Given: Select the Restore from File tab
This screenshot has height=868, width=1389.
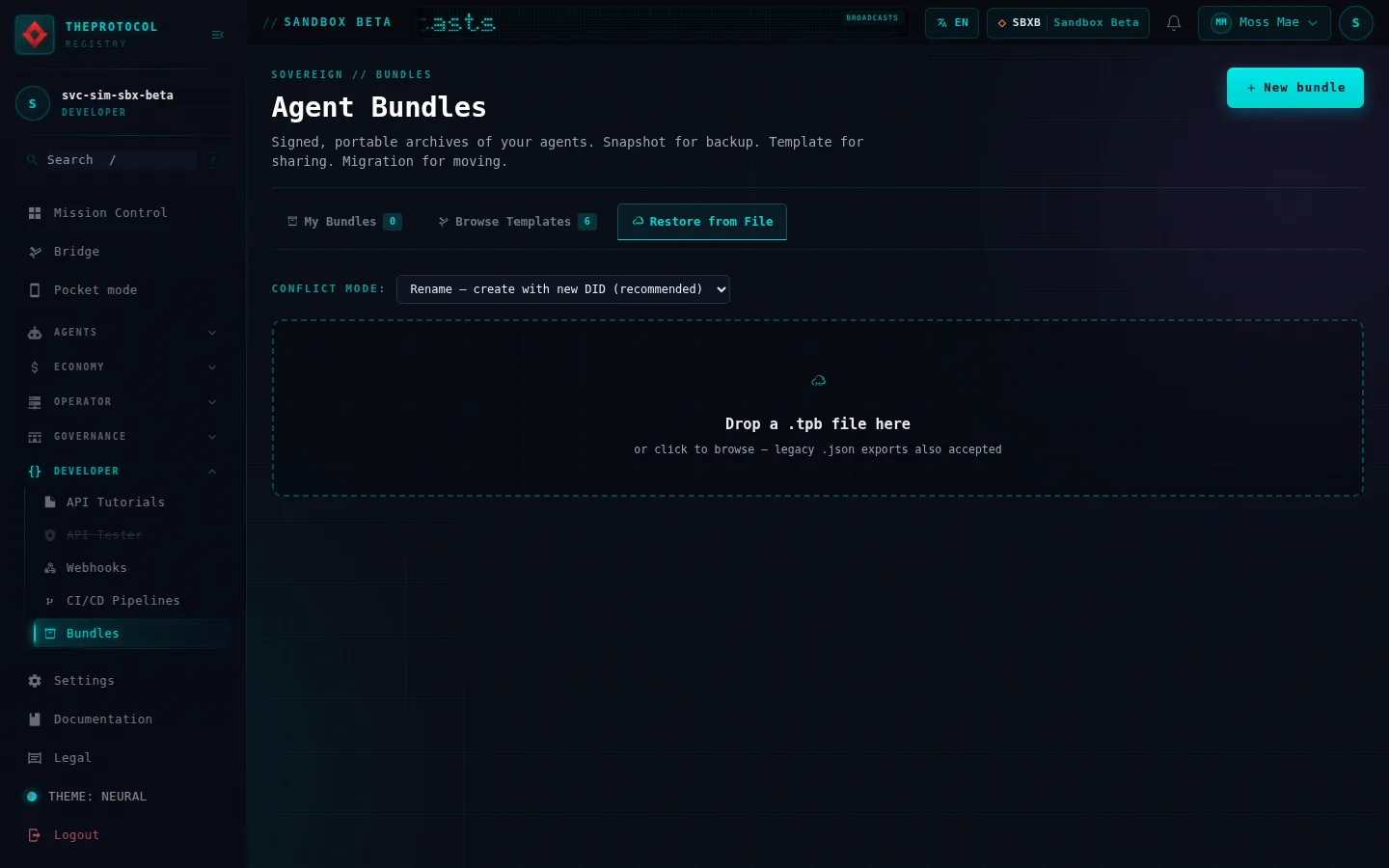Looking at the screenshot, I should pyautogui.click(x=702, y=222).
